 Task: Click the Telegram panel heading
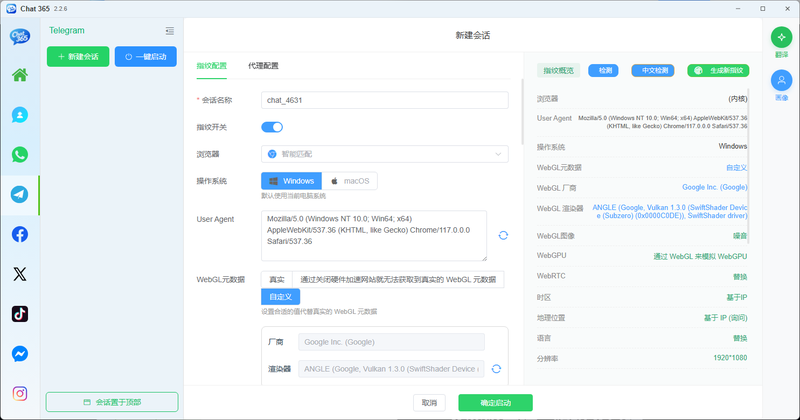pyautogui.click(x=67, y=31)
